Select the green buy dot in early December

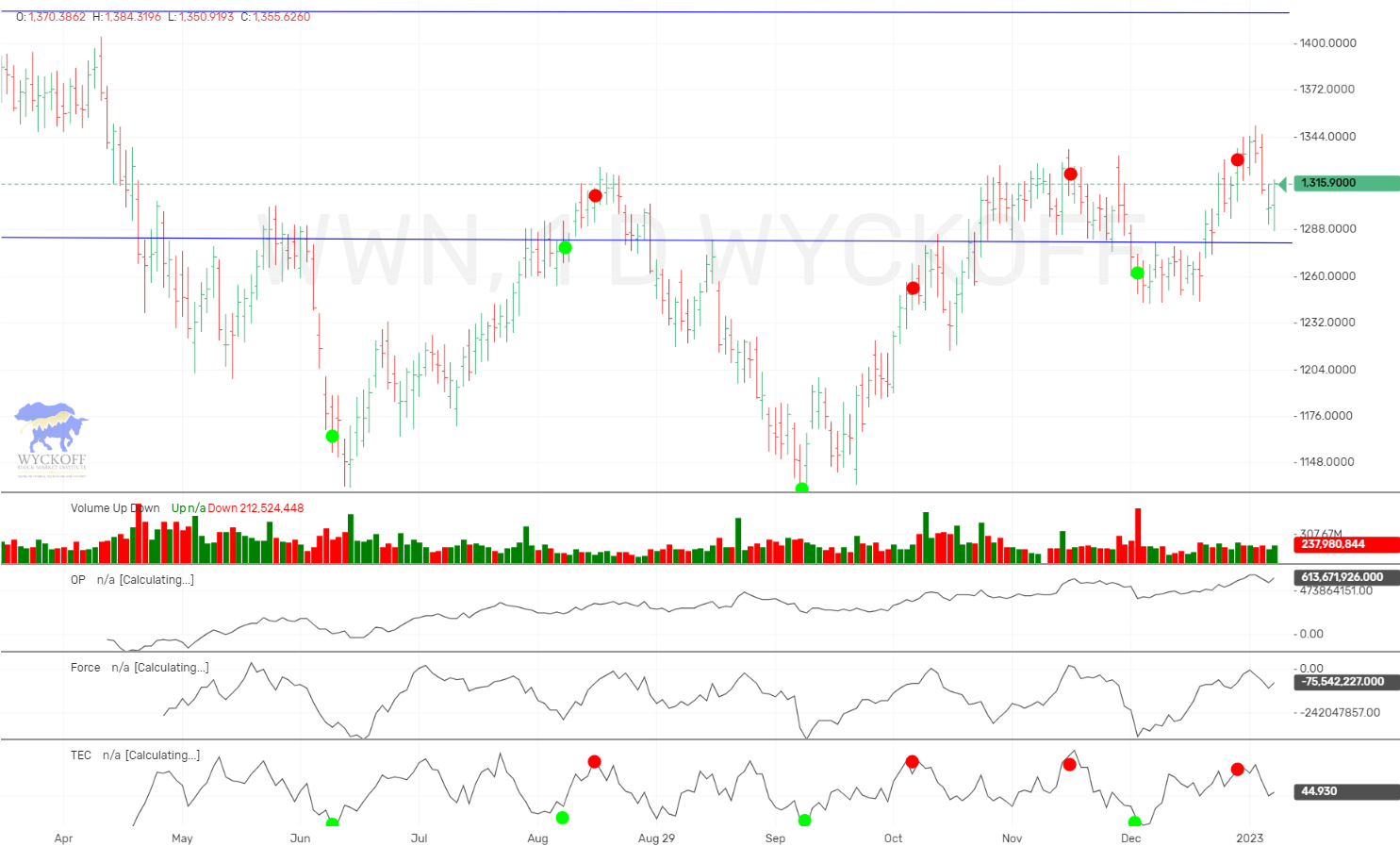(x=1137, y=273)
